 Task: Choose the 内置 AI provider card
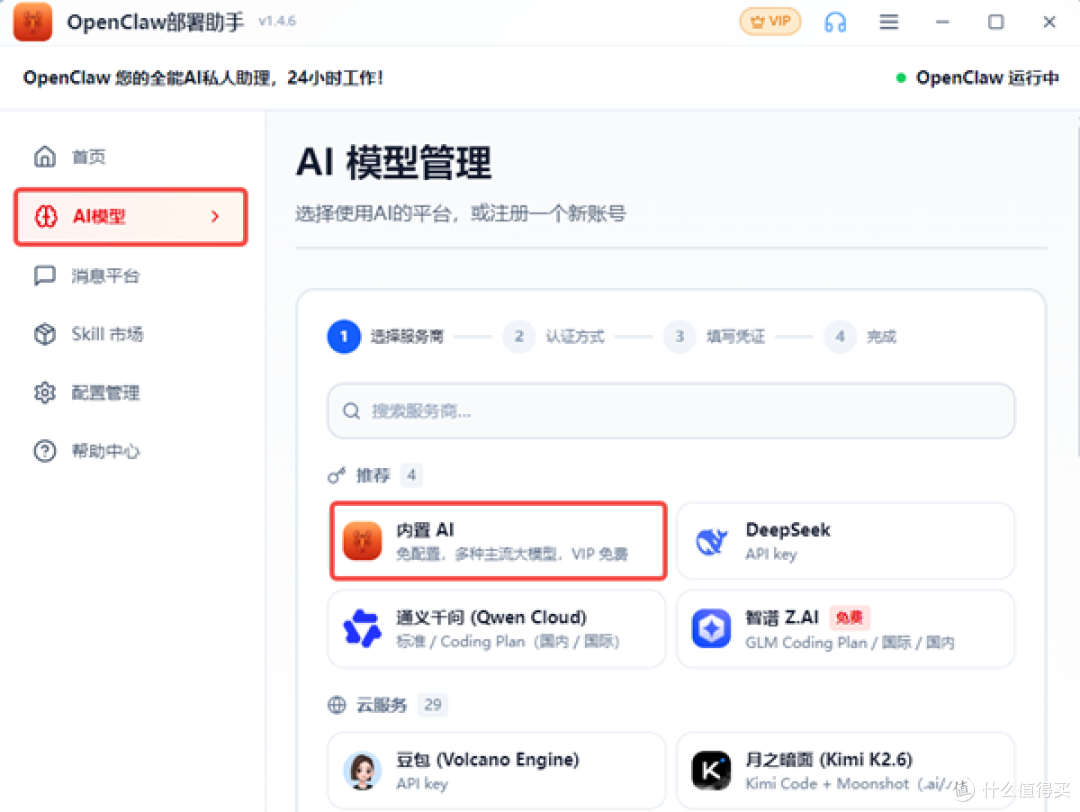click(x=498, y=541)
